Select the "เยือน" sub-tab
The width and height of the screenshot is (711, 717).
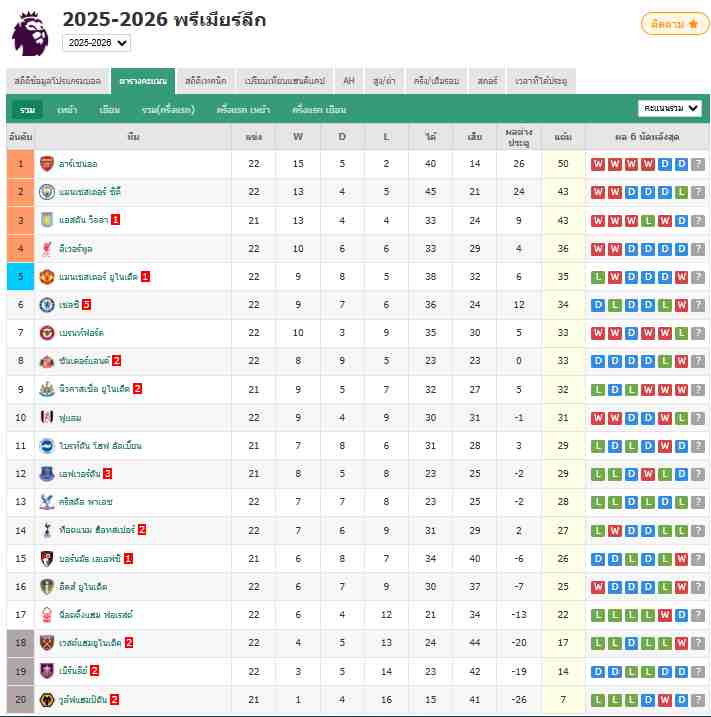(x=110, y=109)
